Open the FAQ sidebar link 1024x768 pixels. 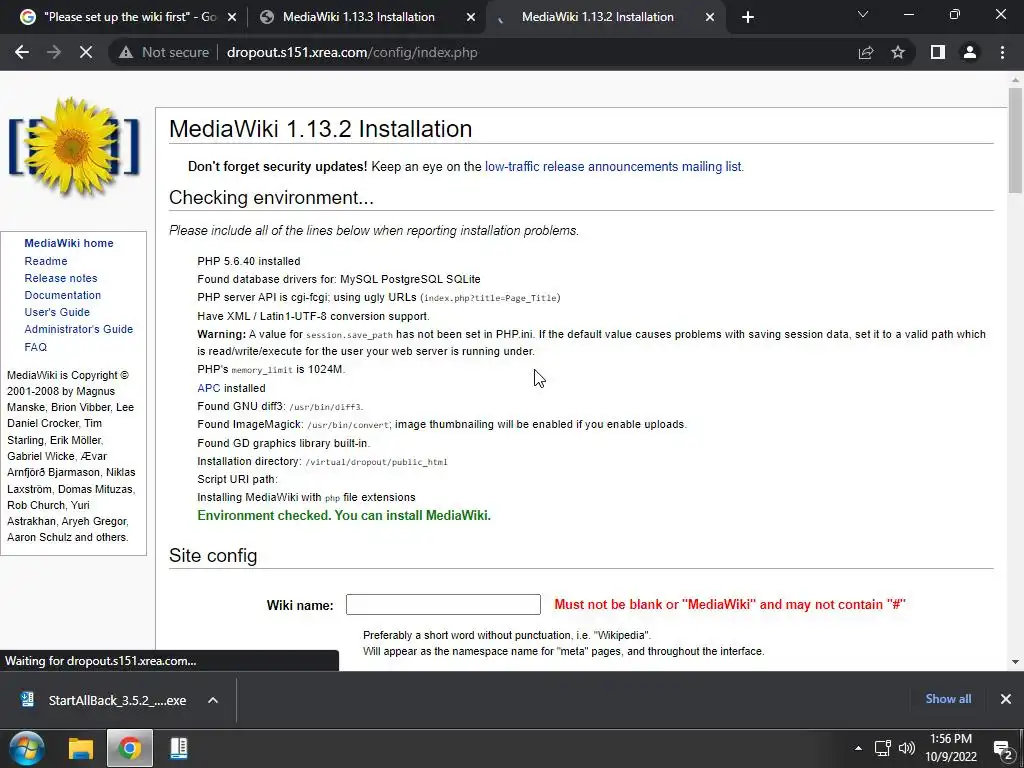click(35, 347)
